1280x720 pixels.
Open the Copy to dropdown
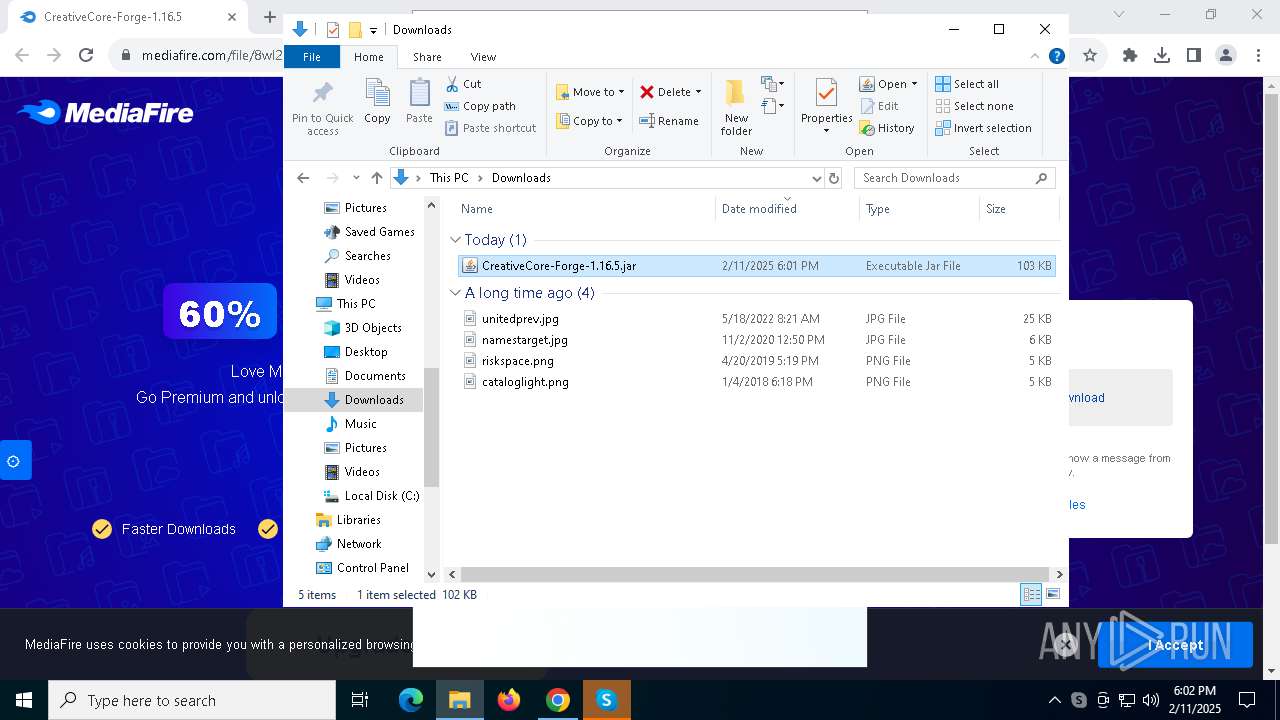(589, 121)
